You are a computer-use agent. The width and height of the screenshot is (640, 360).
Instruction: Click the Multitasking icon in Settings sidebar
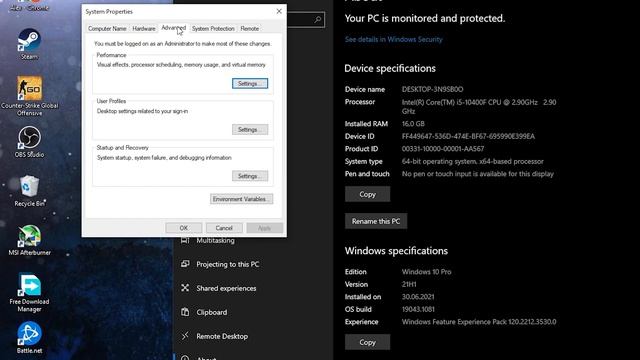click(185, 240)
